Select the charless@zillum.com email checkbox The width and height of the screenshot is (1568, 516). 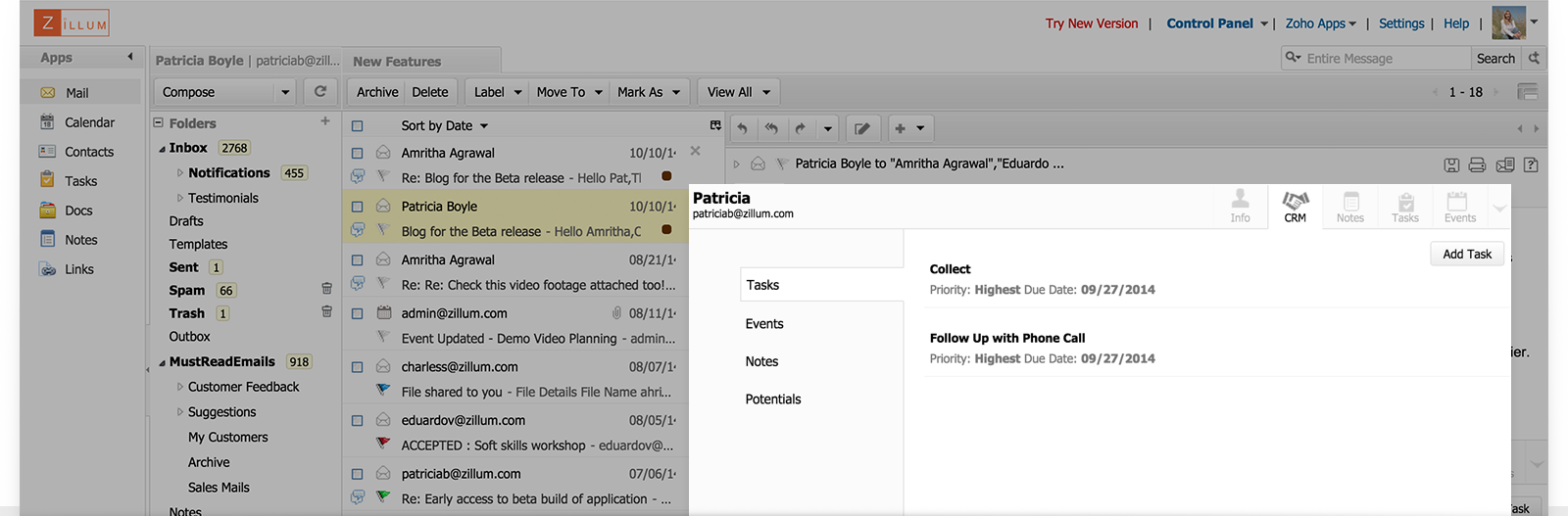click(357, 367)
